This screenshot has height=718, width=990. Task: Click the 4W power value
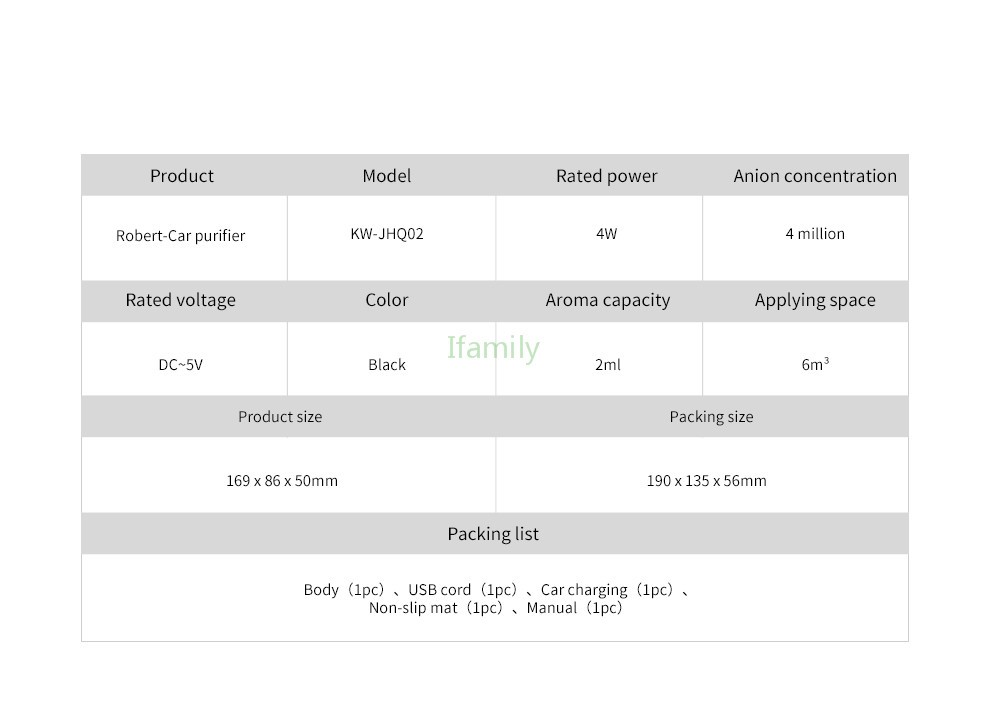pos(606,234)
